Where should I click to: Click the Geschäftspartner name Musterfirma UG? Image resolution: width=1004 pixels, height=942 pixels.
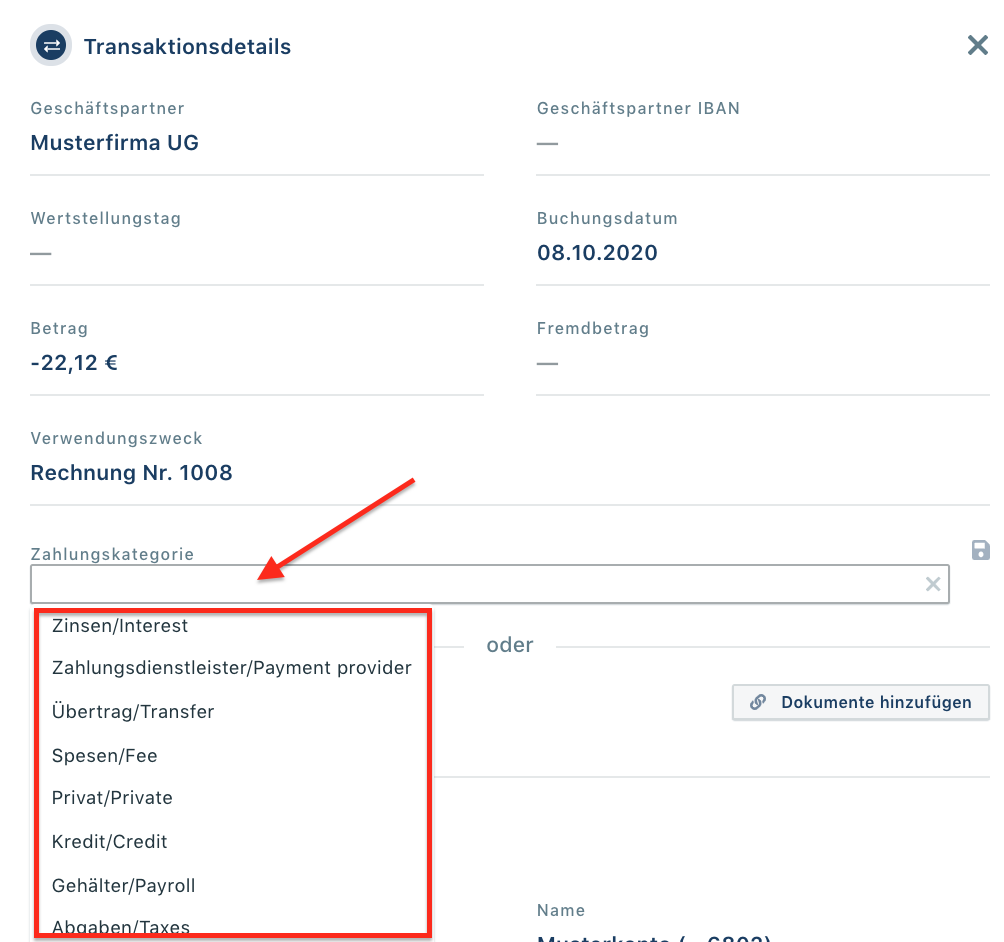(x=116, y=142)
